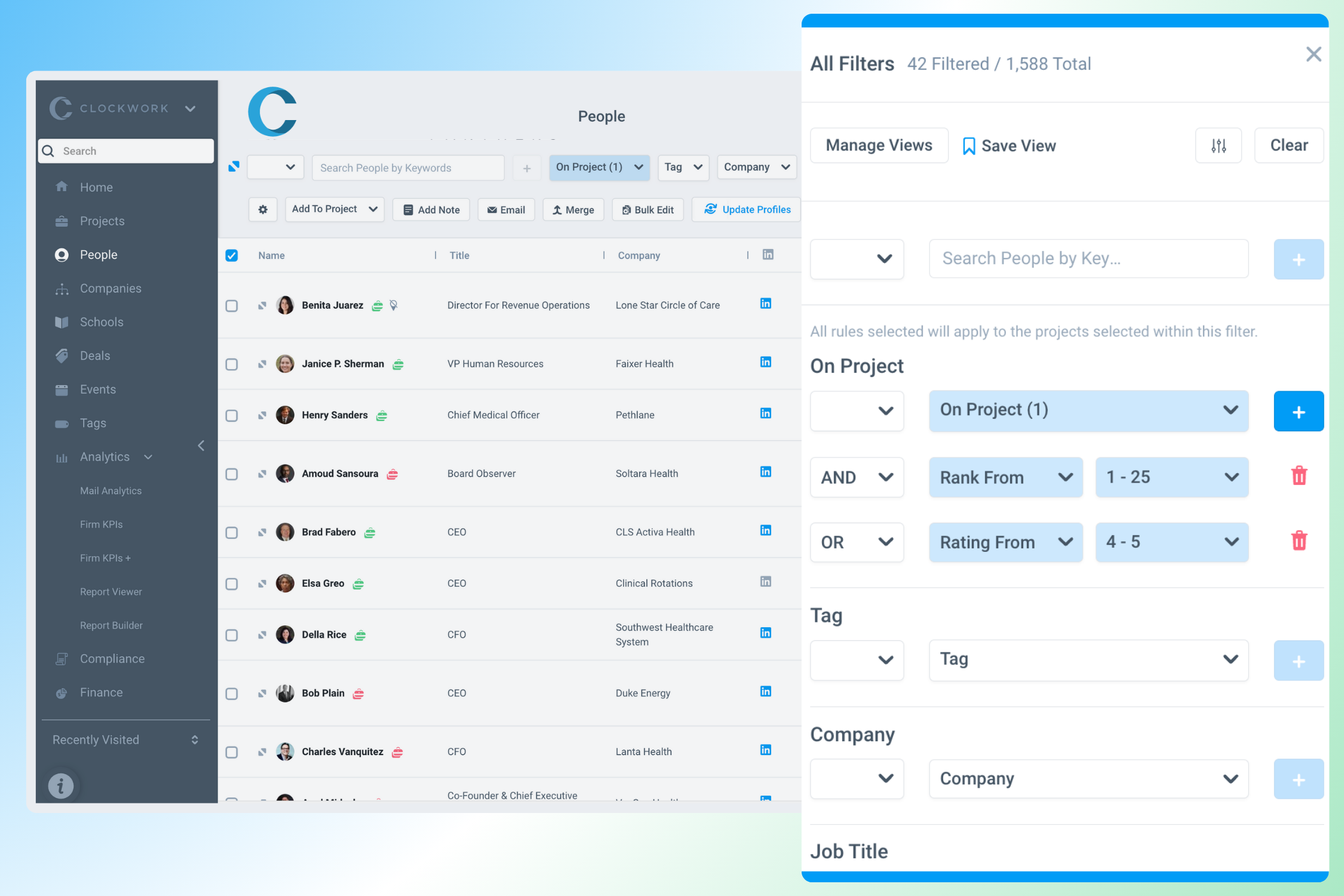Click the Update Profiles icon in the toolbar

(x=710, y=209)
